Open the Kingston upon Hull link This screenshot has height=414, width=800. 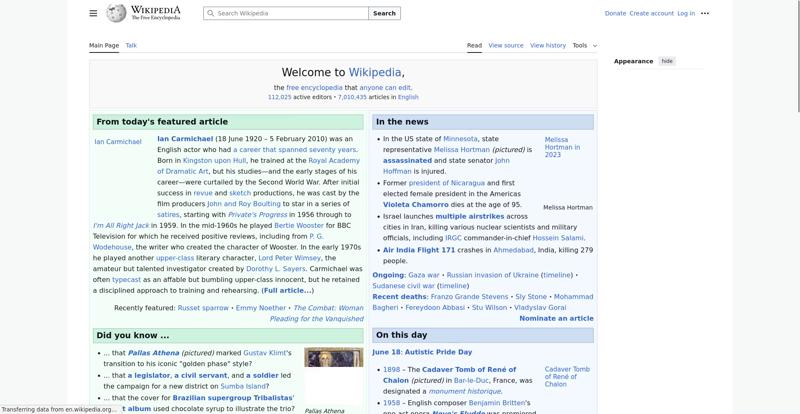(x=214, y=160)
